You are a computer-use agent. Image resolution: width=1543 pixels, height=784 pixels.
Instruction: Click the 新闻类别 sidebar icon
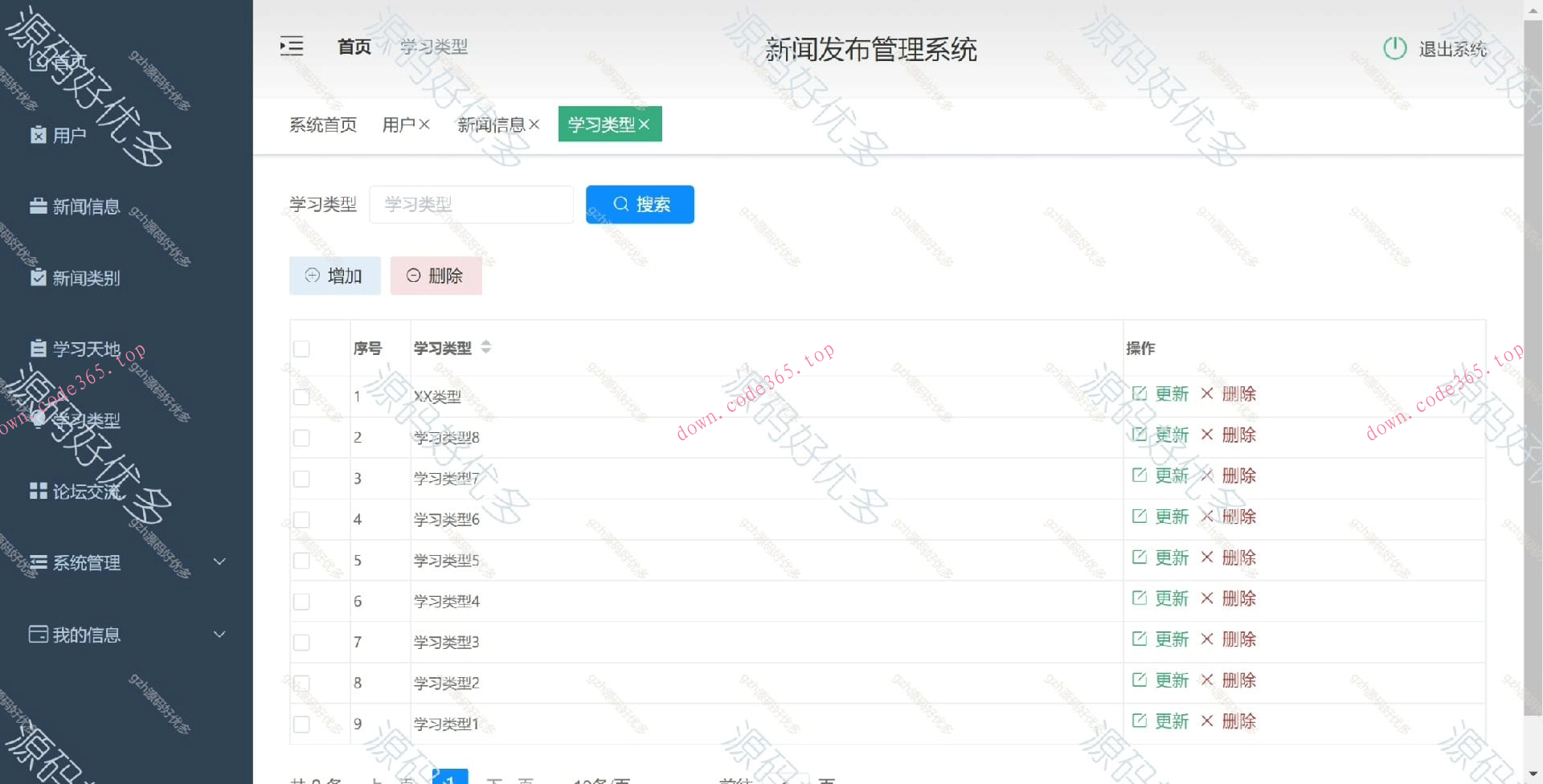click(x=37, y=278)
